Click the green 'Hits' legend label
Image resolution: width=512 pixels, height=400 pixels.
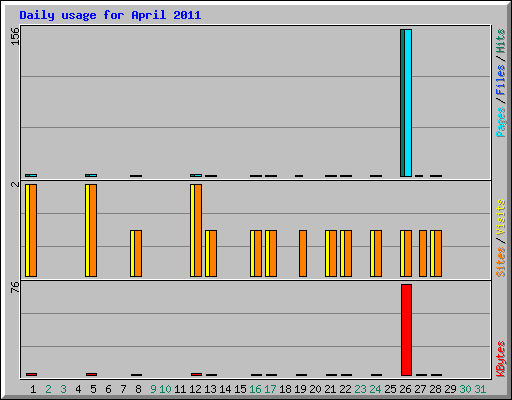(500, 41)
